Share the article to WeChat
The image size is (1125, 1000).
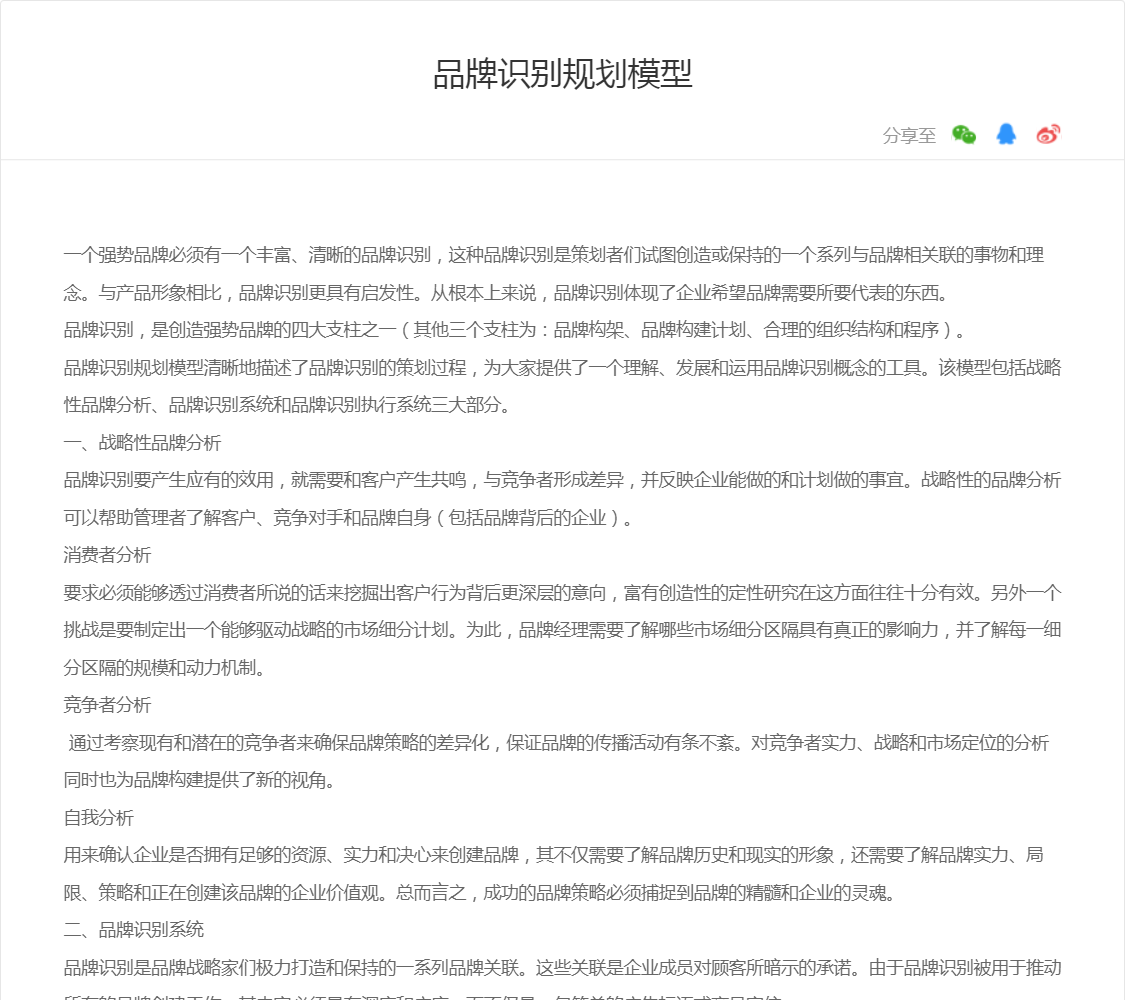point(964,135)
